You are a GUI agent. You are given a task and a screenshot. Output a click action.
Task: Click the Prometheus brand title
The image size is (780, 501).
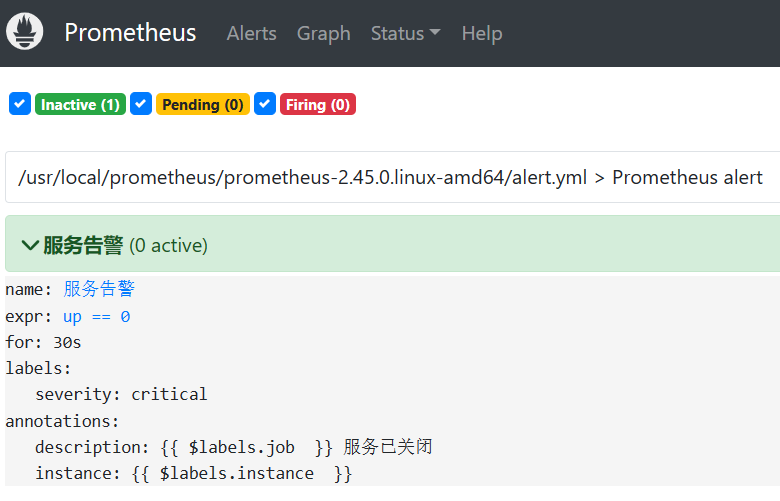tap(130, 33)
